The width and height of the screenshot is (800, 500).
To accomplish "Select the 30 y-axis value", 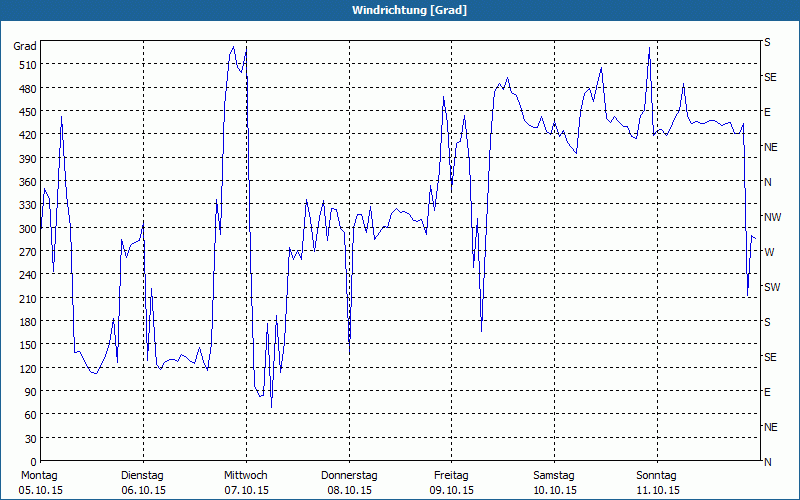I will pos(31,439).
